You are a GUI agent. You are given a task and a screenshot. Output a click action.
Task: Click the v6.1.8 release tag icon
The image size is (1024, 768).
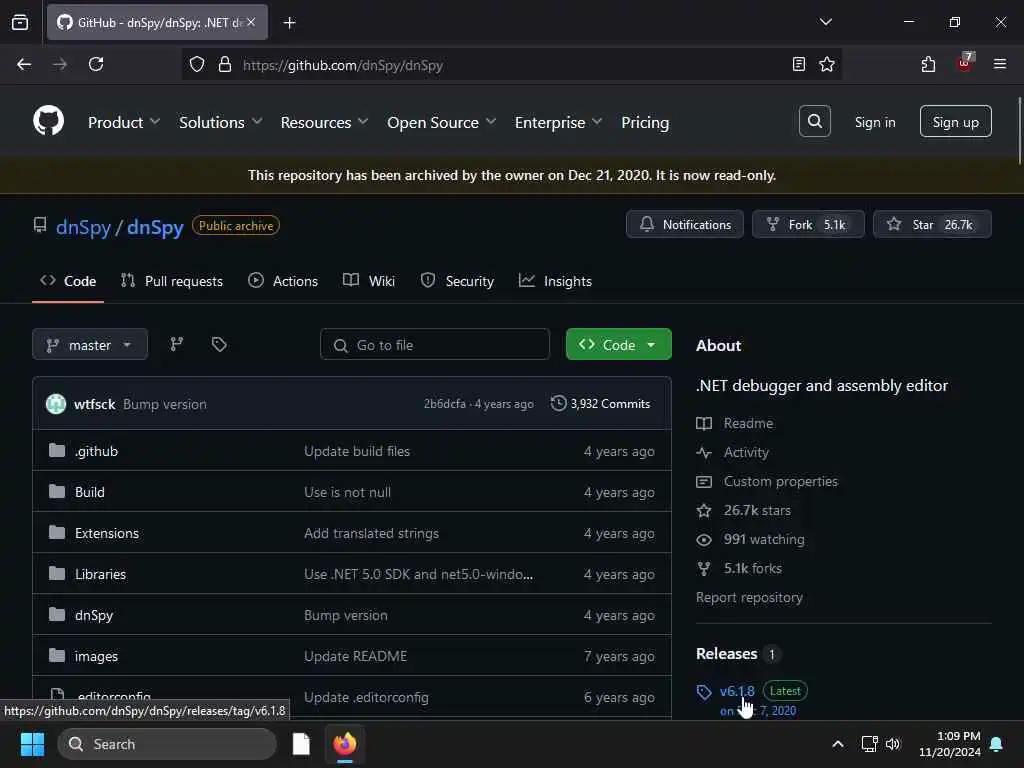(x=703, y=692)
